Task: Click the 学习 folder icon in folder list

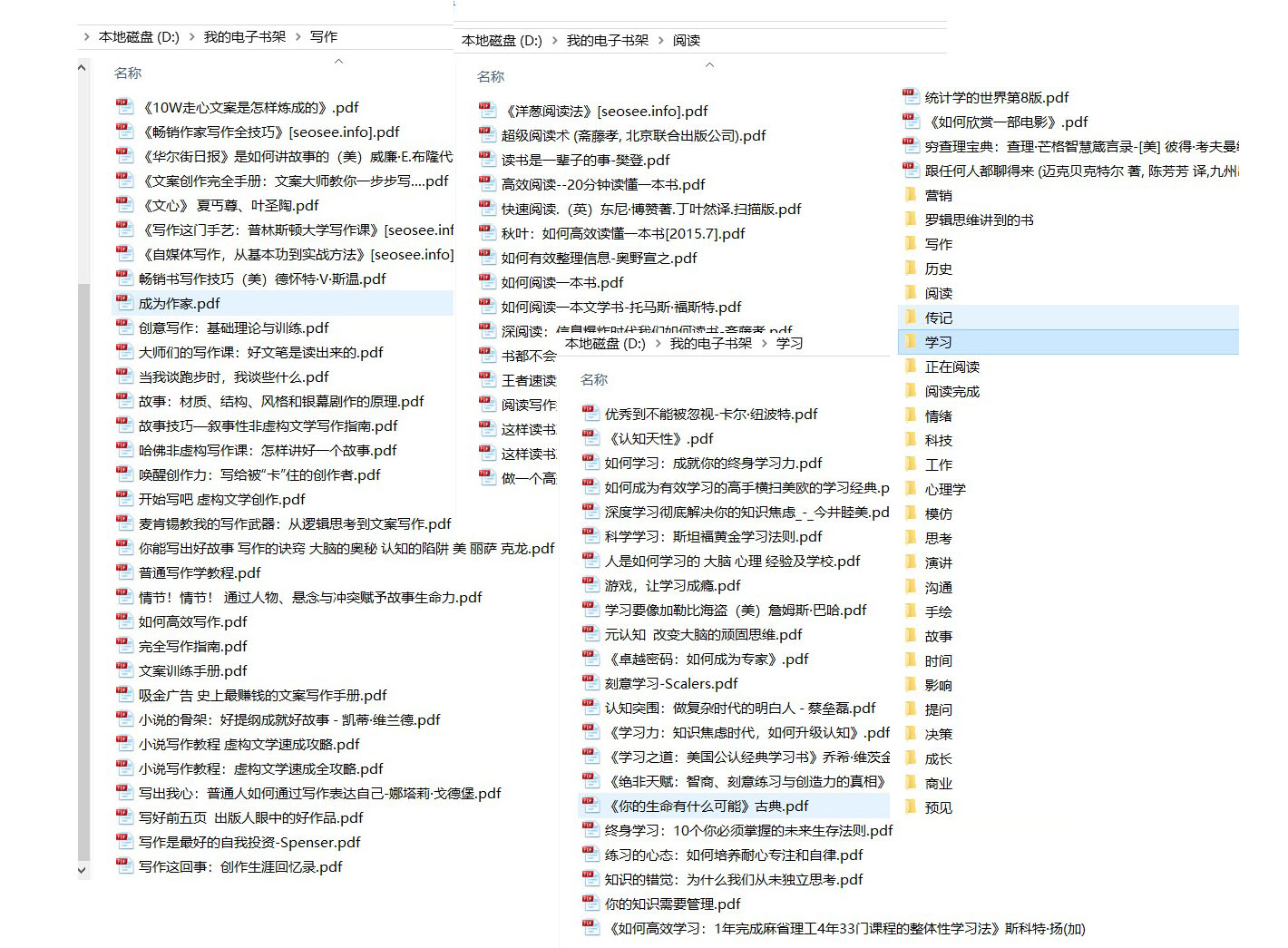Action: (911, 342)
